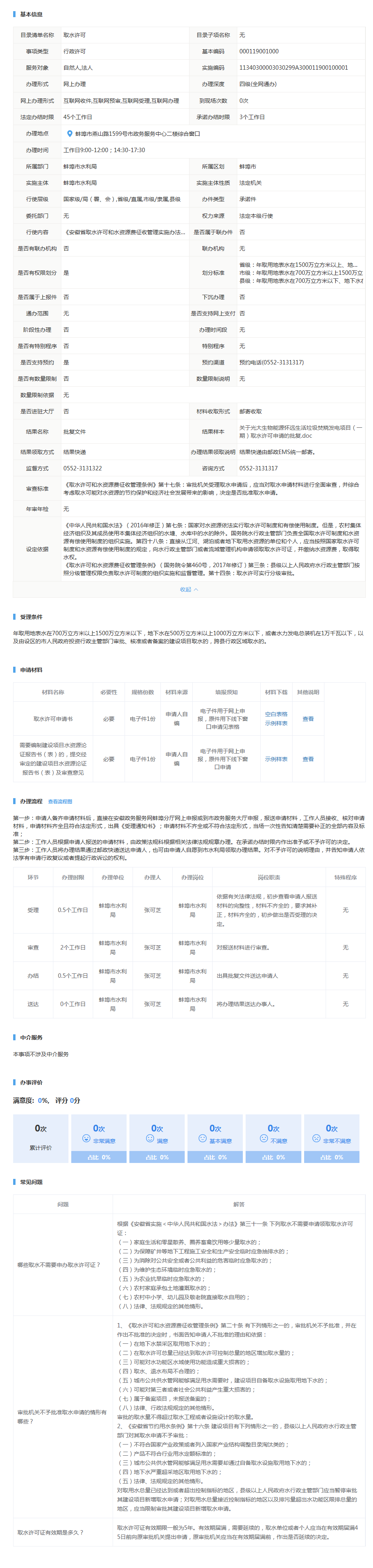Click question 哪些取水不需要申办取水许可证
Image resolution: width=373 pixels, height=1568 pixels.
pos(59,1264)
